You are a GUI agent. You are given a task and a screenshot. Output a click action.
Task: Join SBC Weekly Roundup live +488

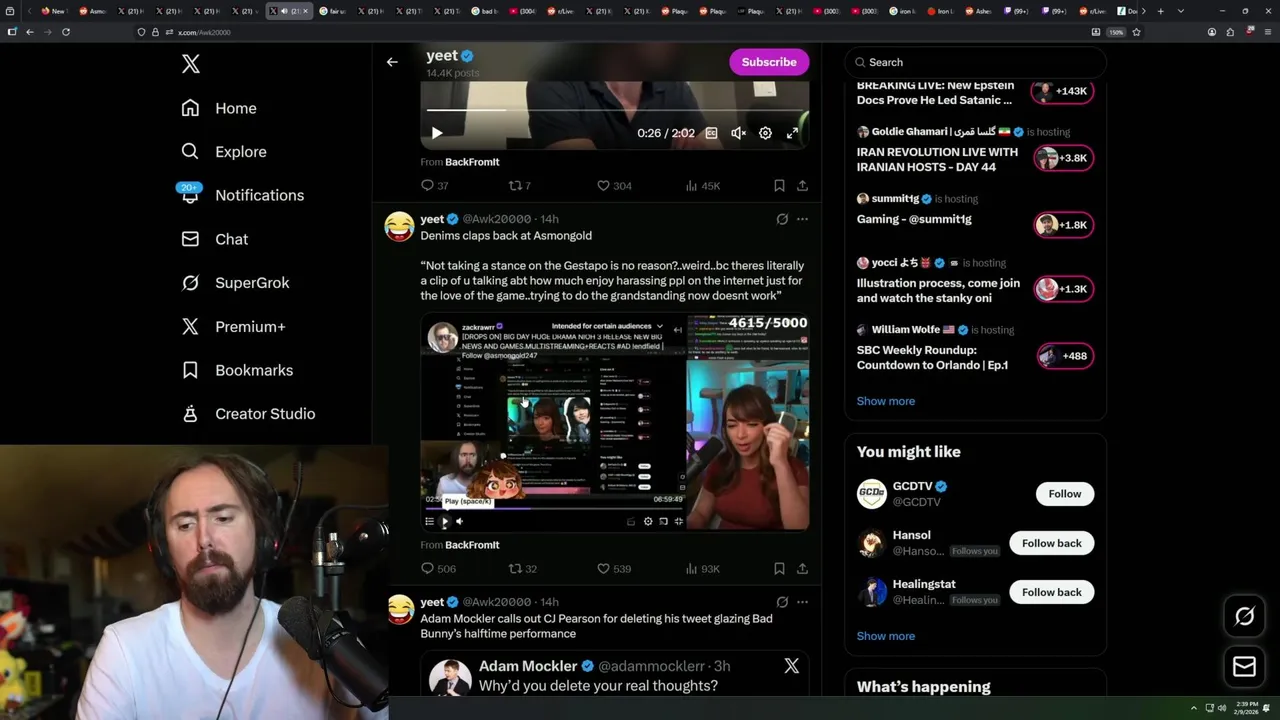[x=1065, y=356]
